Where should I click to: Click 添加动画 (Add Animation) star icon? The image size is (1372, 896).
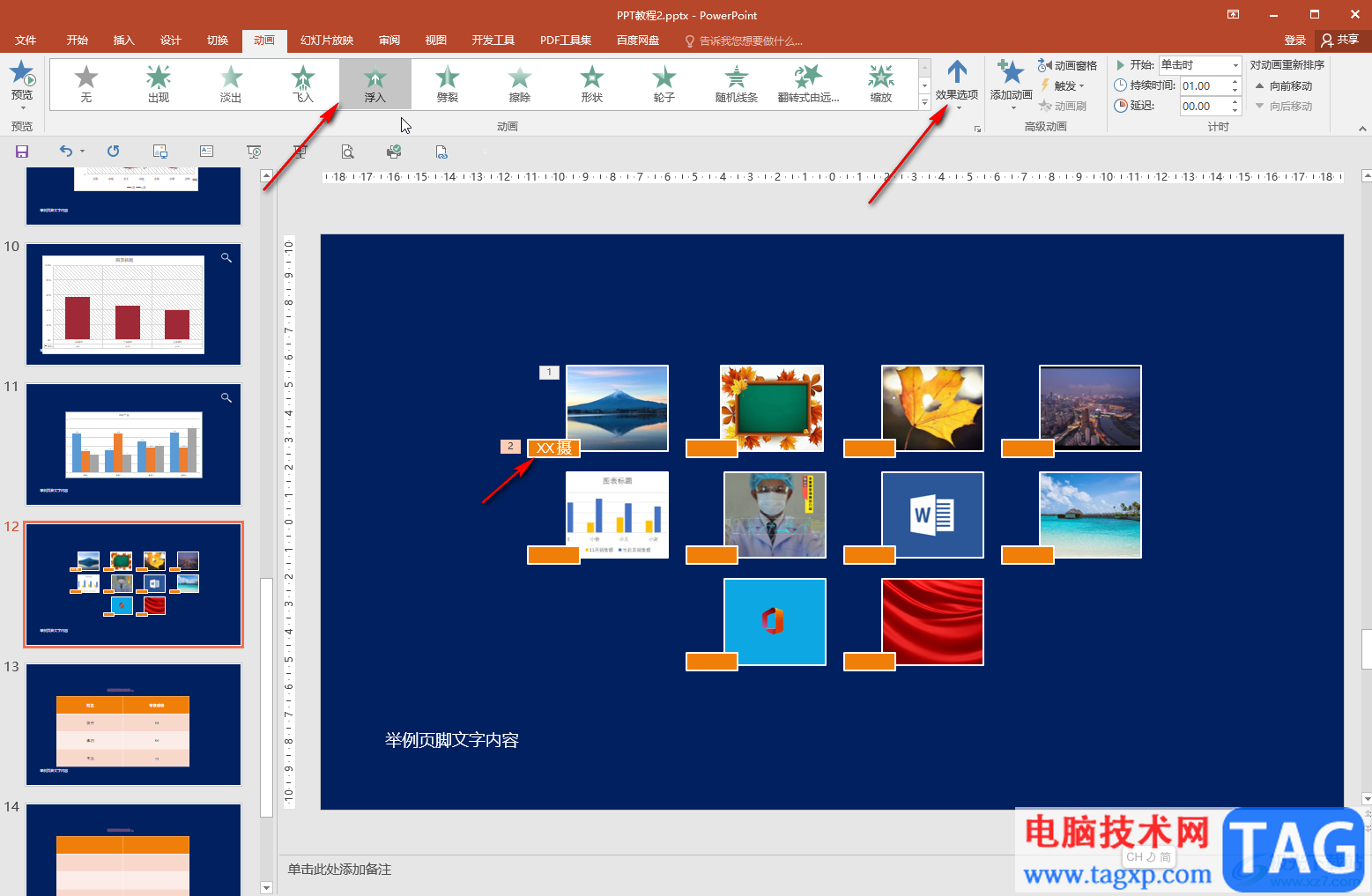1010,72
